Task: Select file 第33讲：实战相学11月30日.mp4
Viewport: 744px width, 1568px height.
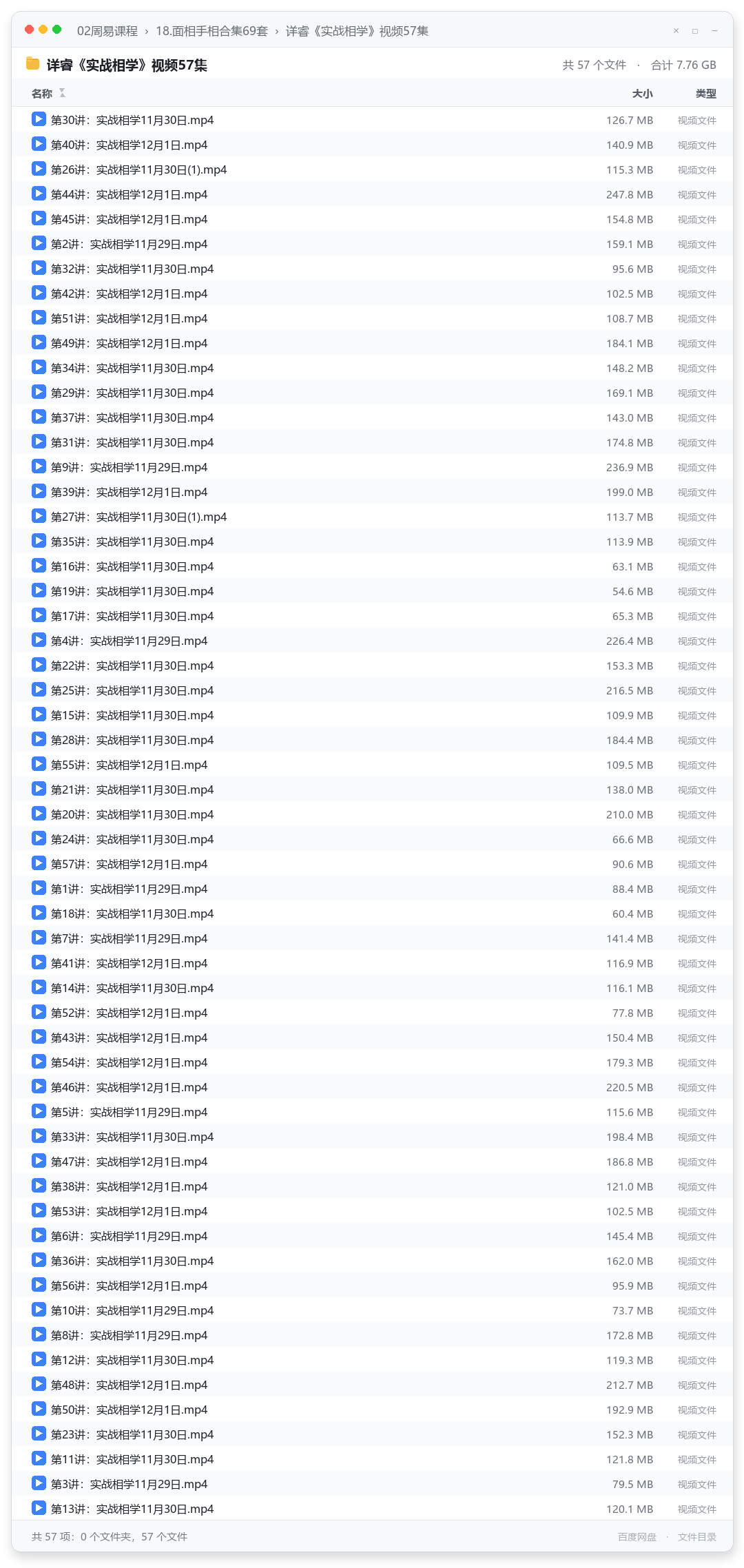Action: (132, 1137)
